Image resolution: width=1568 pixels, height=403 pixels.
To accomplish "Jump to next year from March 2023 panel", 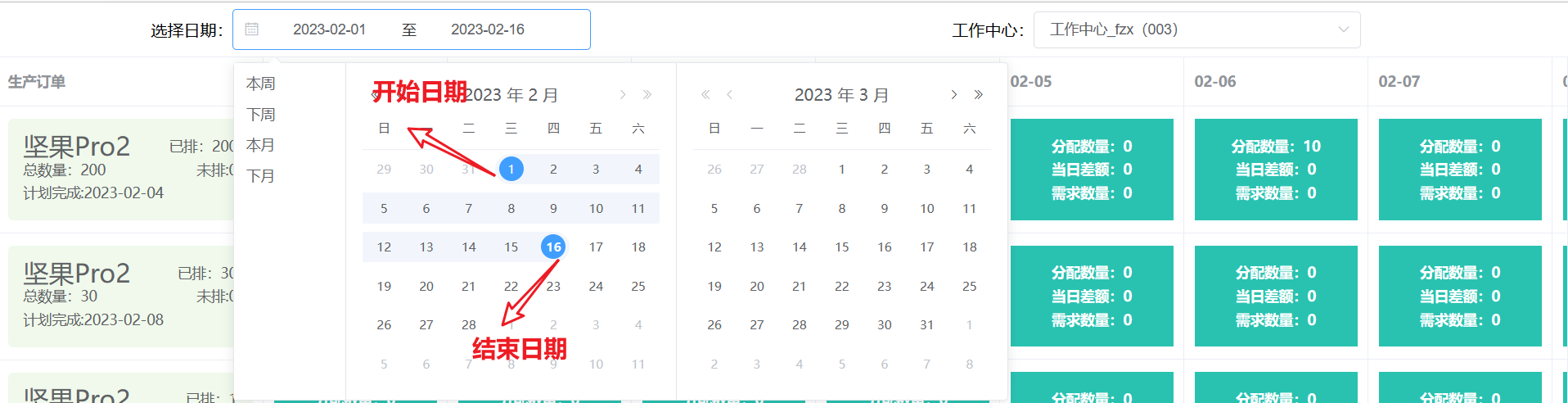I will tap(978, 95).
